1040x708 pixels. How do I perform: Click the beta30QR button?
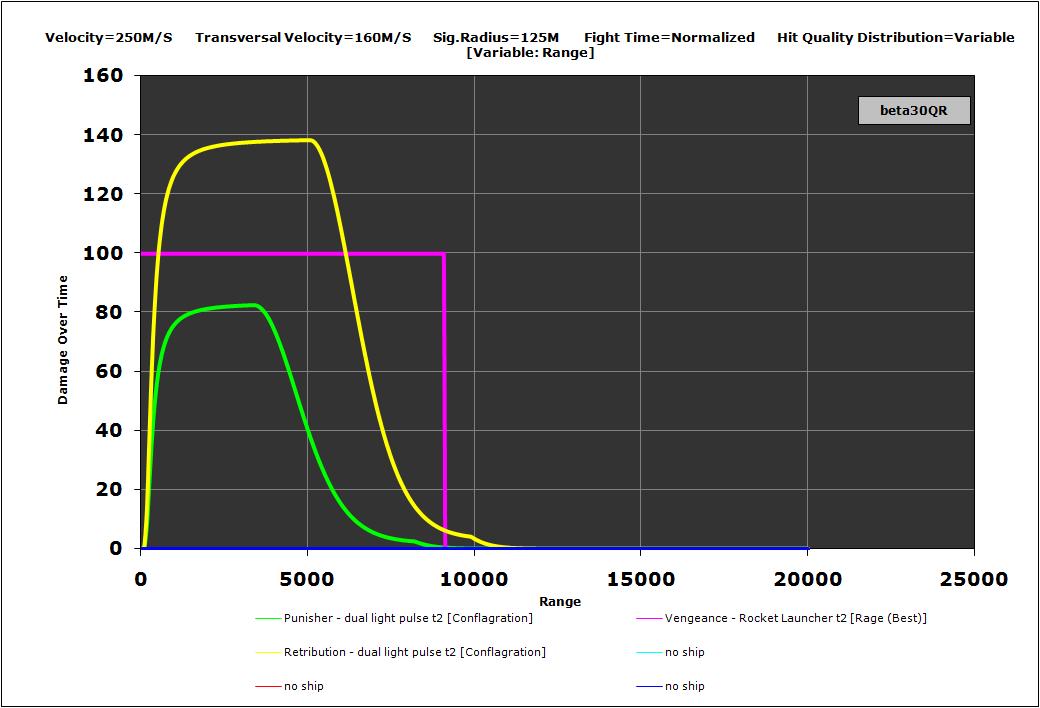[914, 111]
